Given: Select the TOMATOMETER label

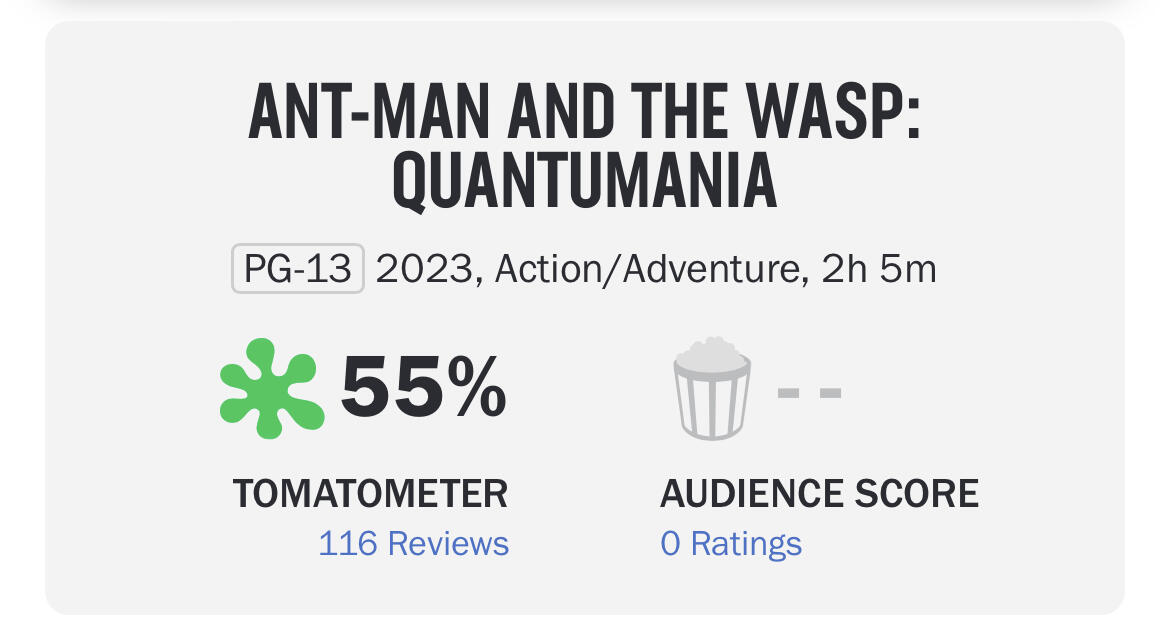Looking at the screenshot, I should click(x=370, y=494).
